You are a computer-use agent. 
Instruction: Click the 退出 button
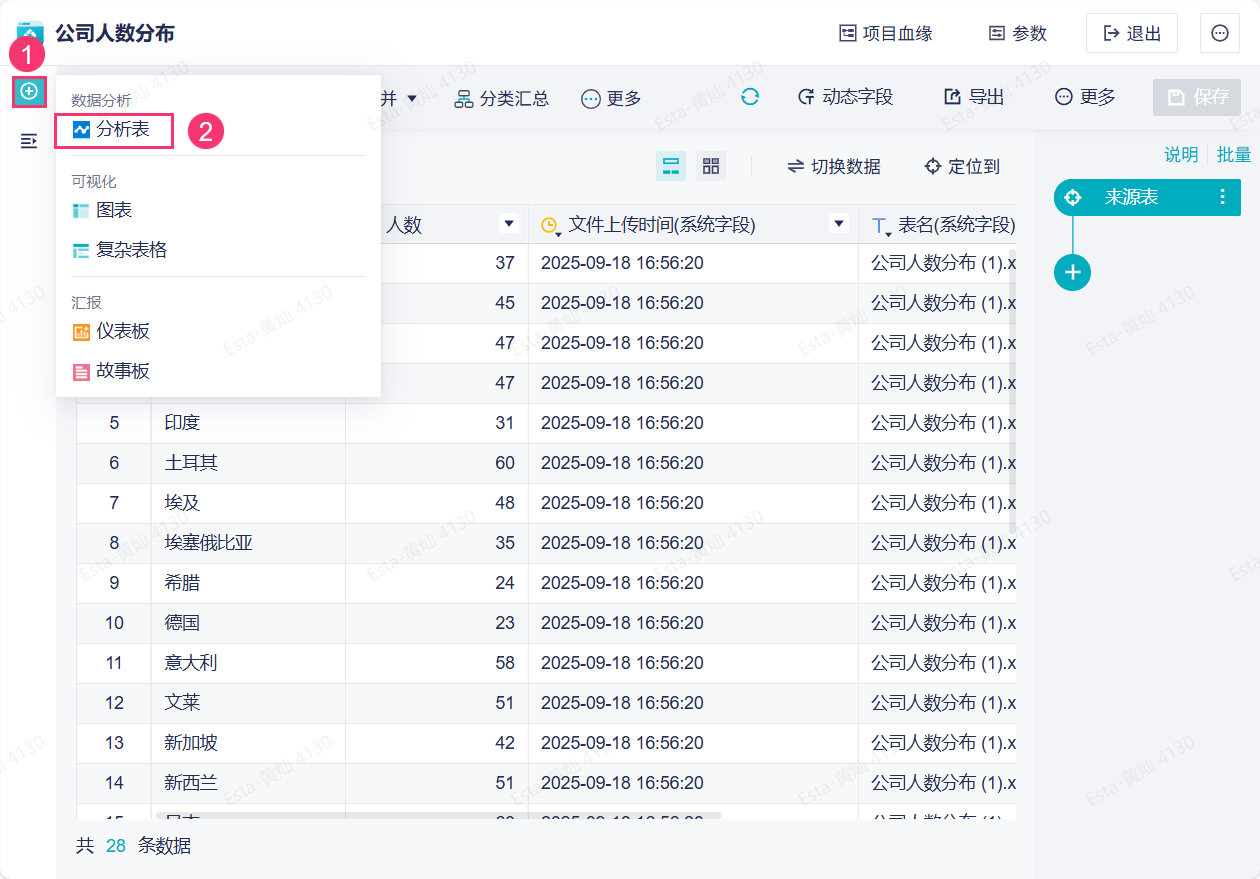point(1132,33)
